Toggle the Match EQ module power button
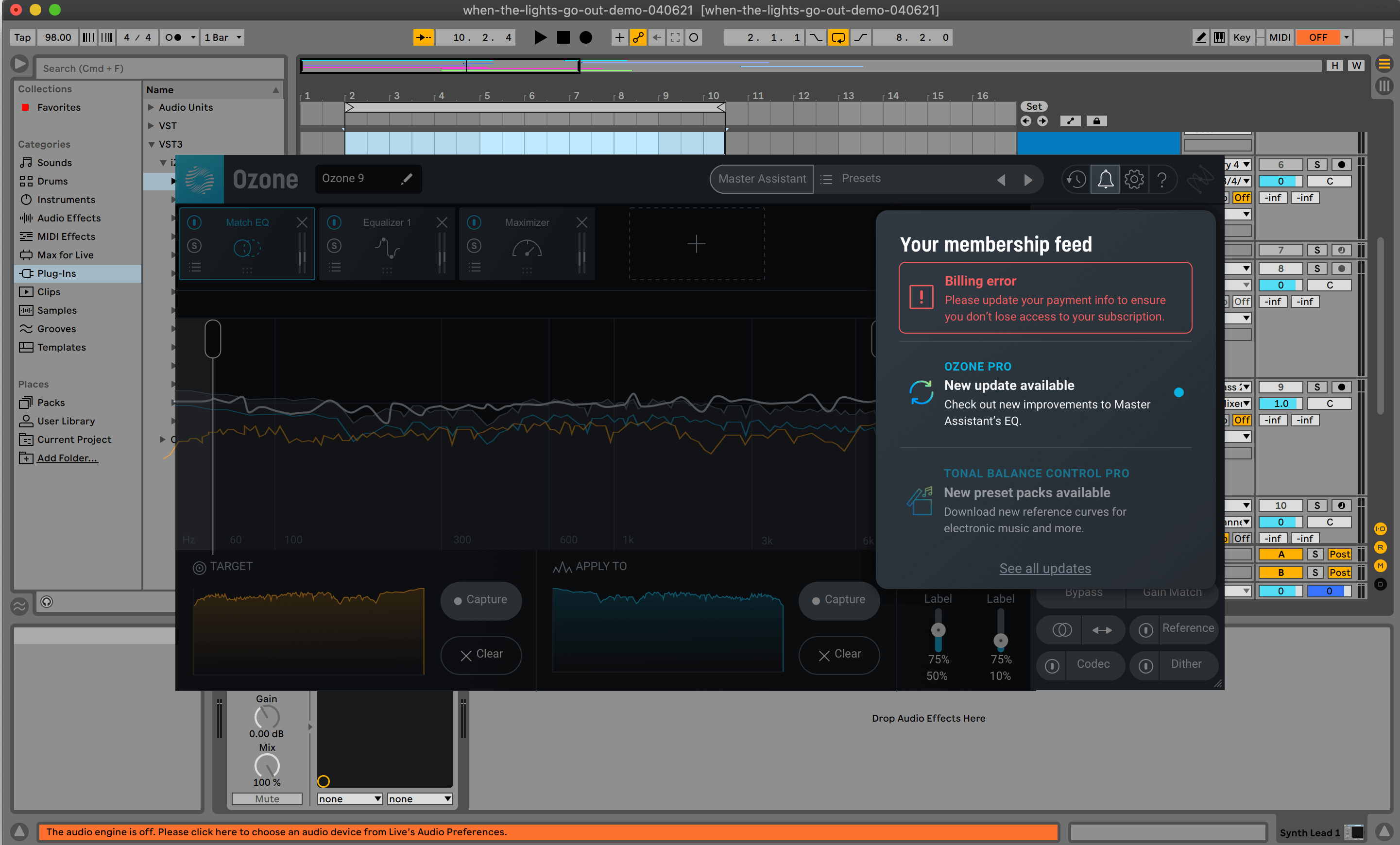 pos(194,222)
